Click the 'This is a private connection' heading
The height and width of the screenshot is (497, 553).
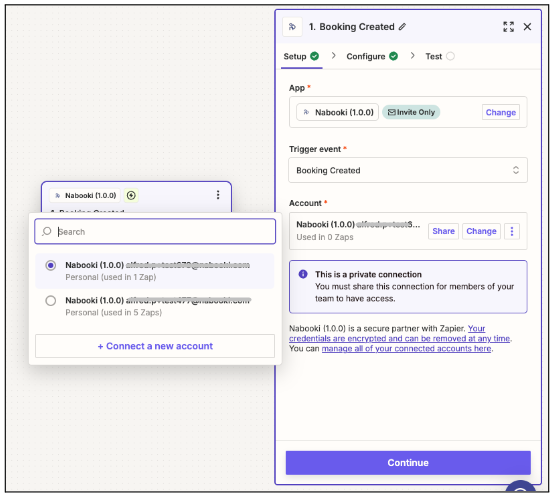click(x=368, y=274)
